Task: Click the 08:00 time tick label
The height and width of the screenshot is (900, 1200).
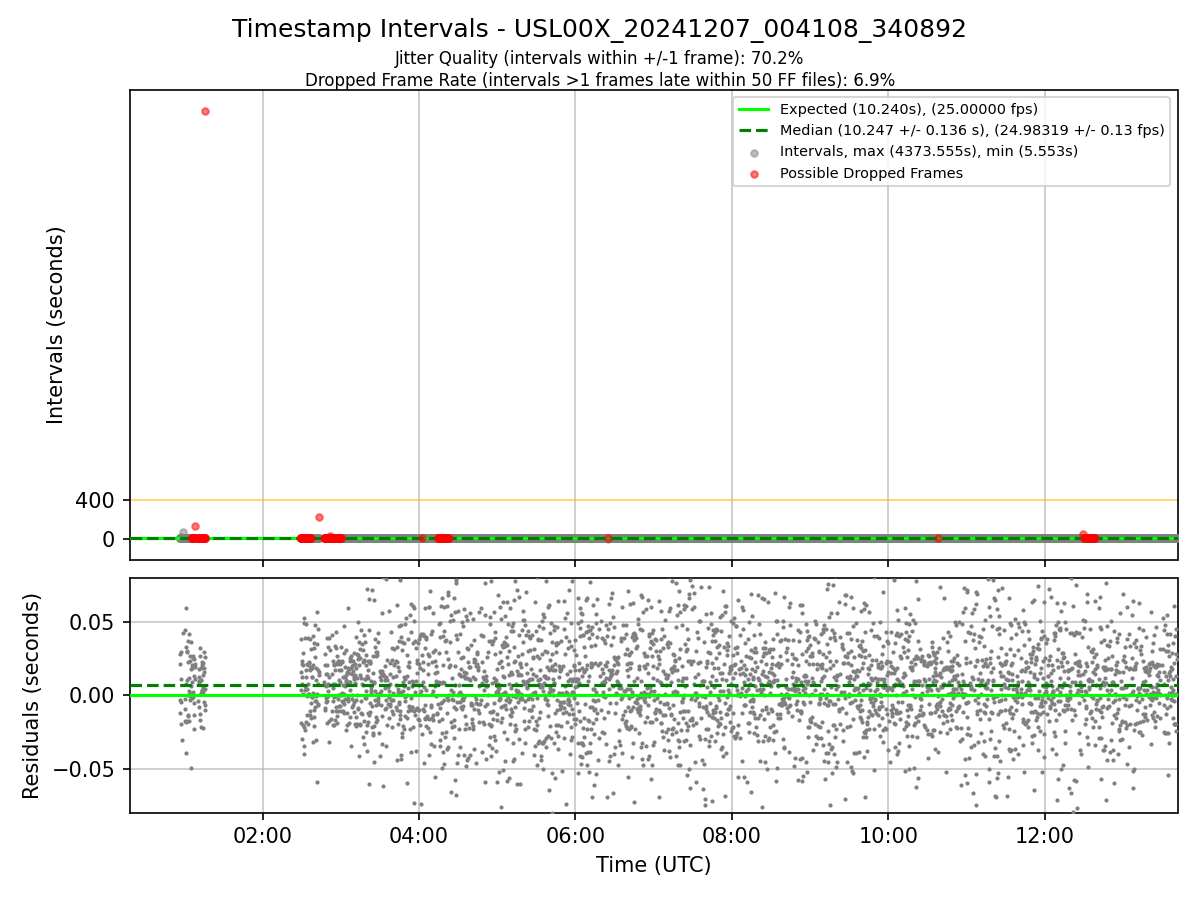Action: coord(732,834)
